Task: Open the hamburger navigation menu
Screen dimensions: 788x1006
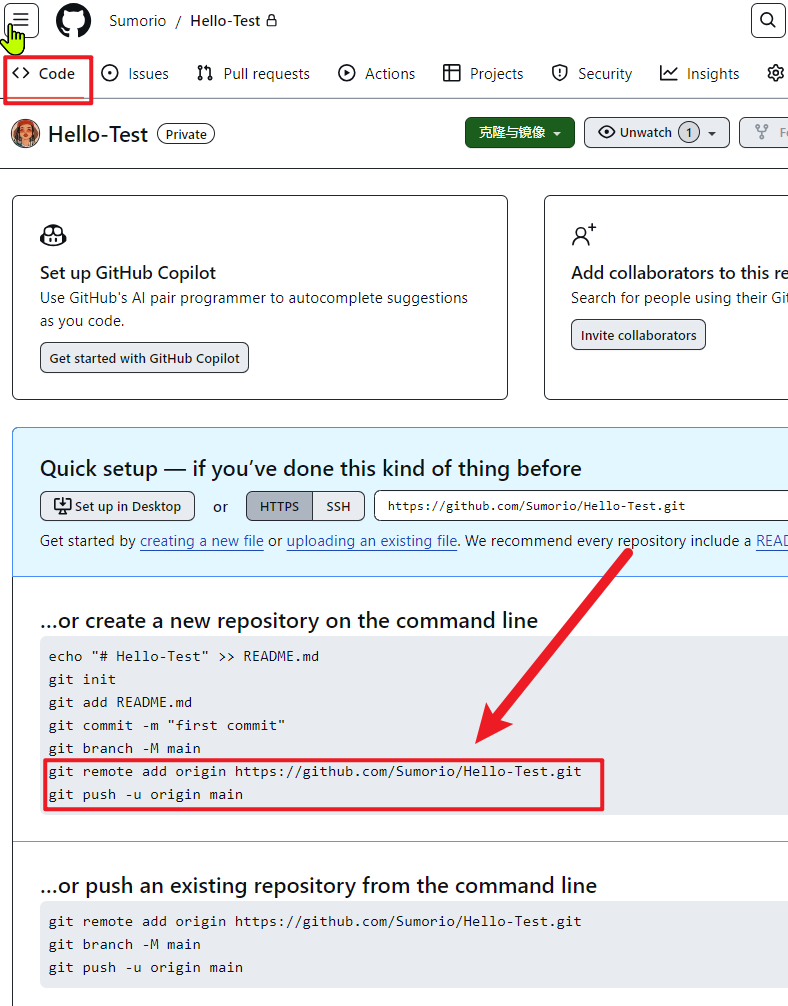Action: click(21, 20)
